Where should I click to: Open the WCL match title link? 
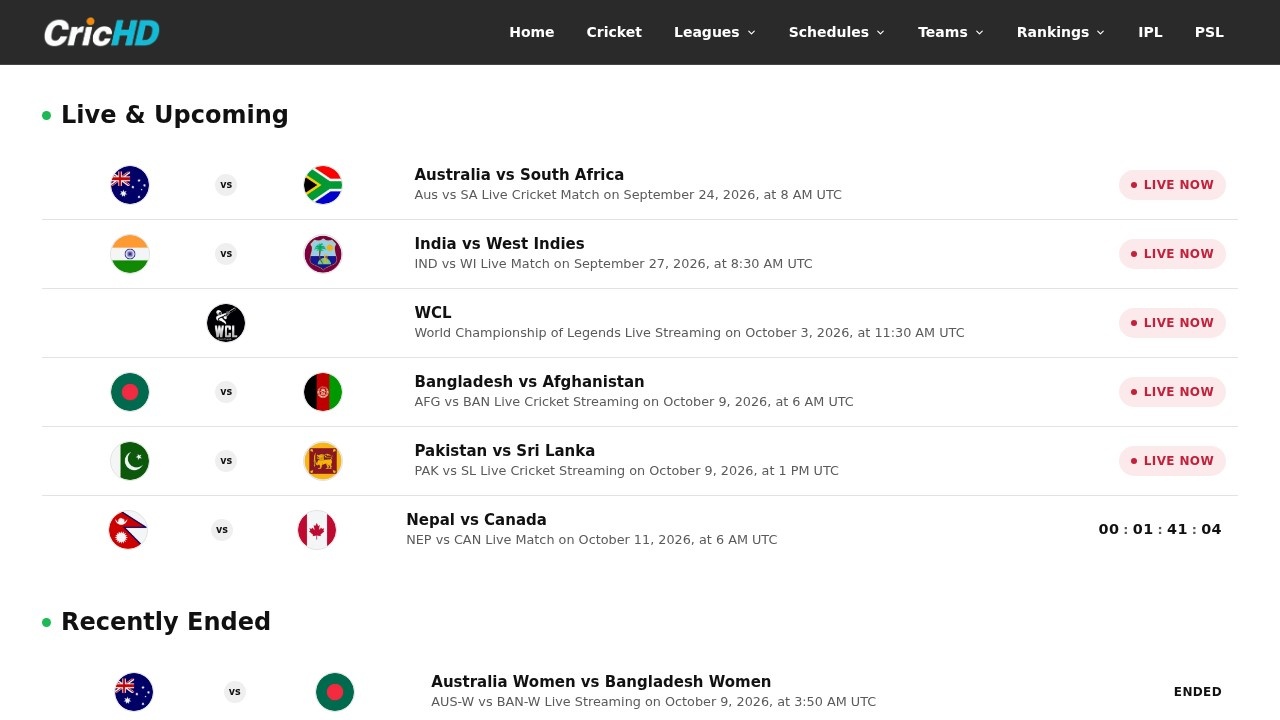(433, 313)
